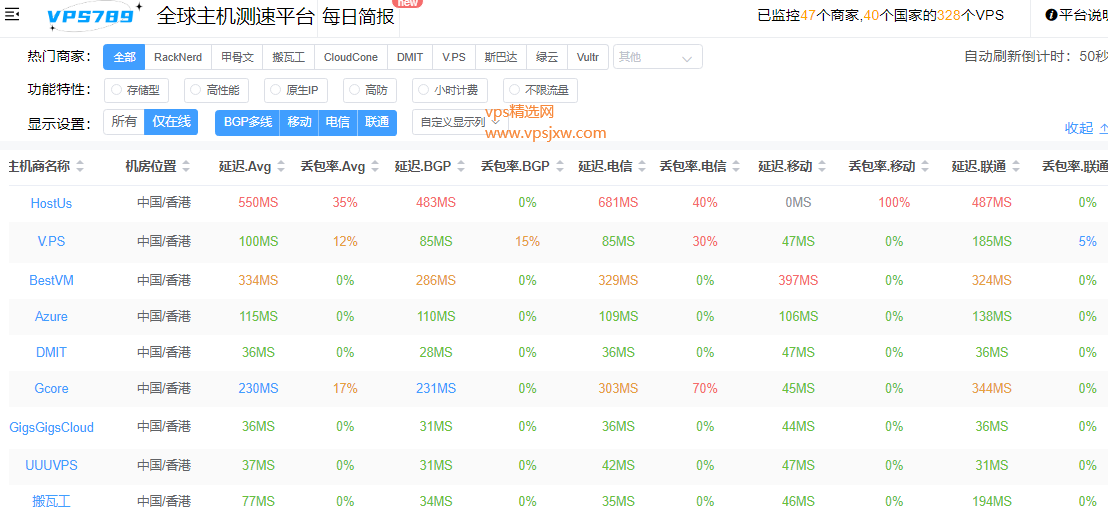Image resolution: width=1108 pixels, height=517 pixels.
Task: Click the platform info icon
Action: (x=1051, y=15)
